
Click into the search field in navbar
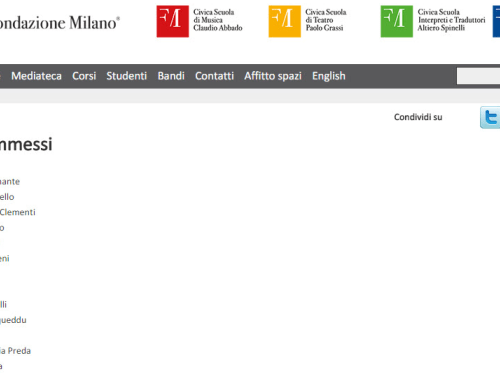click(478, 76)
